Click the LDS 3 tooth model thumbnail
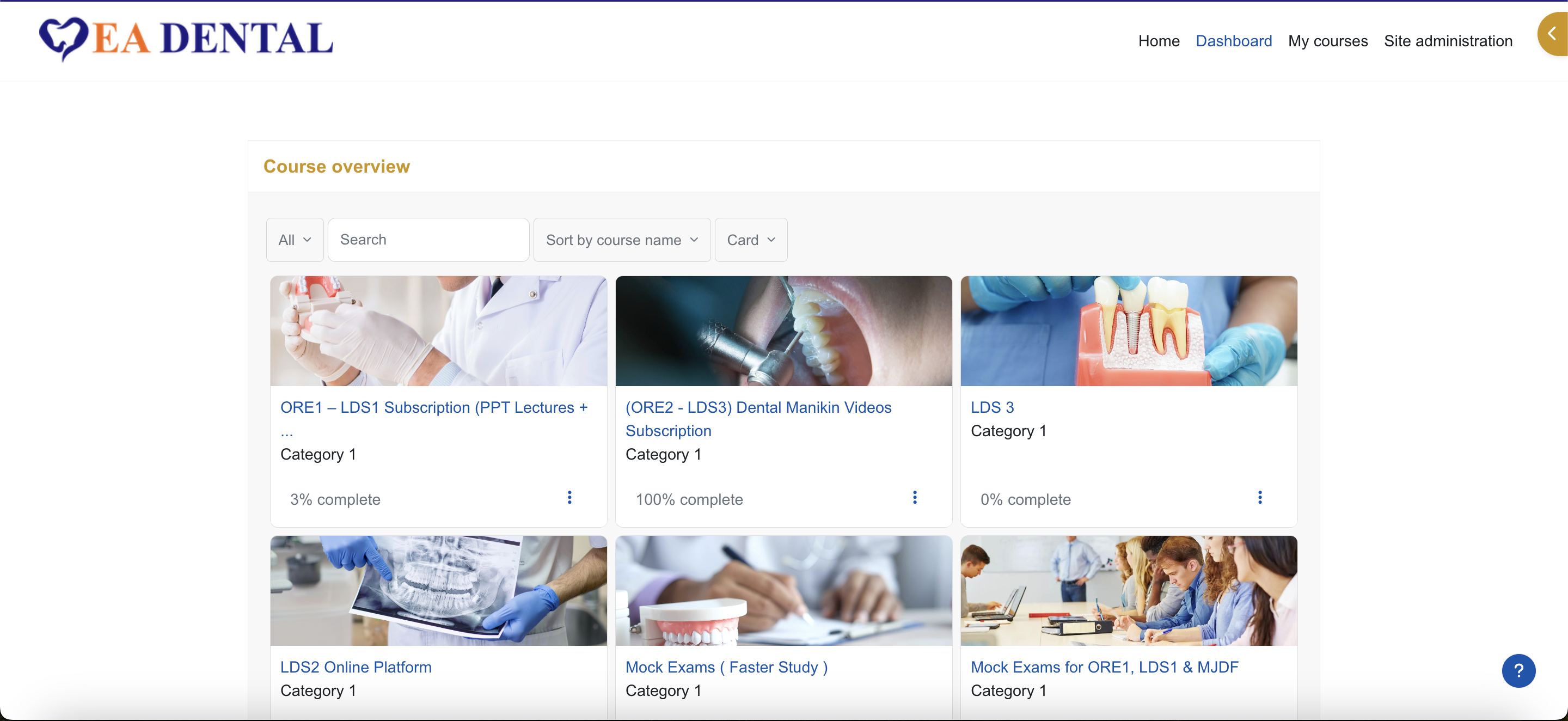Viewport: 1568px width, 721px height. click(1129, 331)
